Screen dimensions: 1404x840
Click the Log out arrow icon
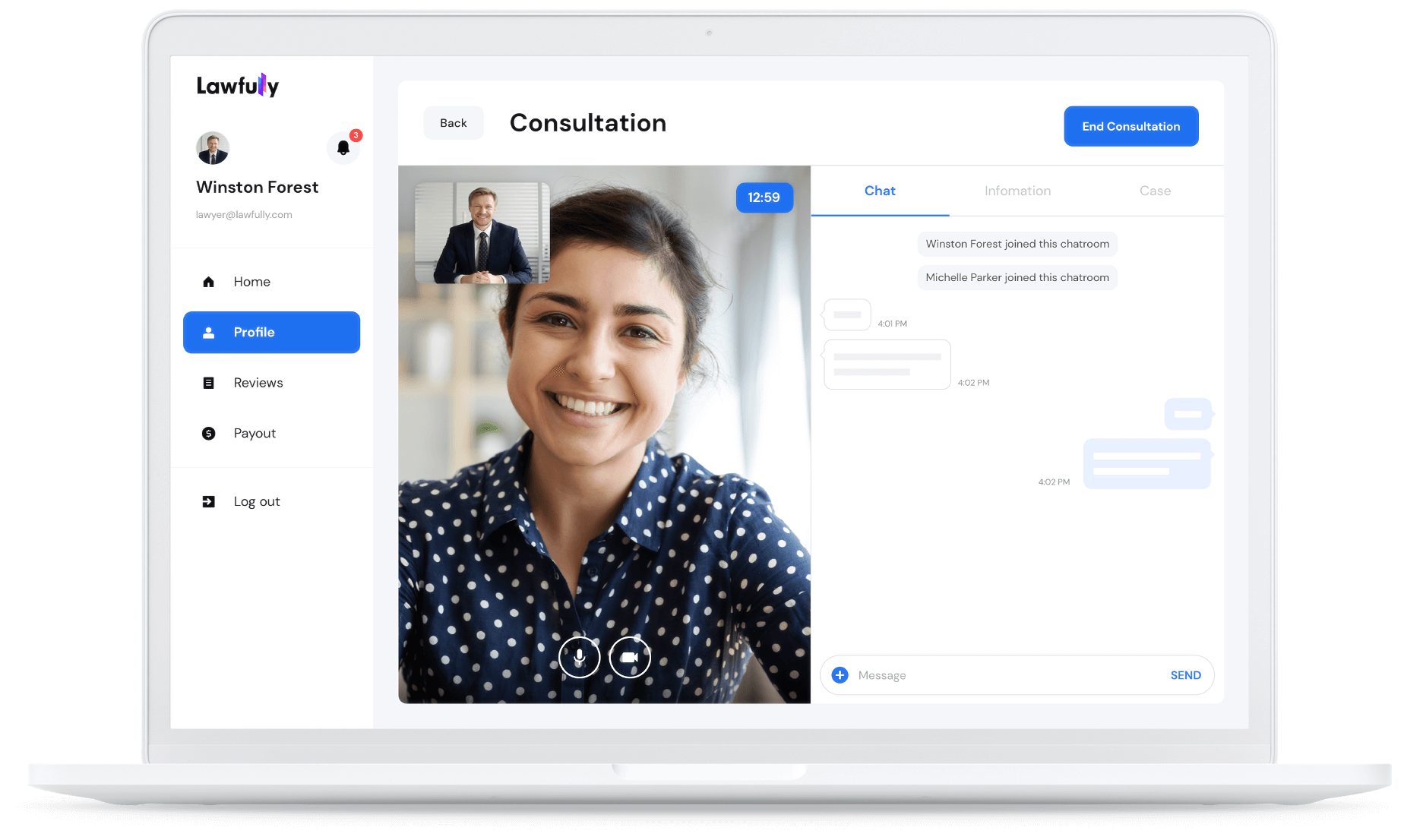(209, 501)
